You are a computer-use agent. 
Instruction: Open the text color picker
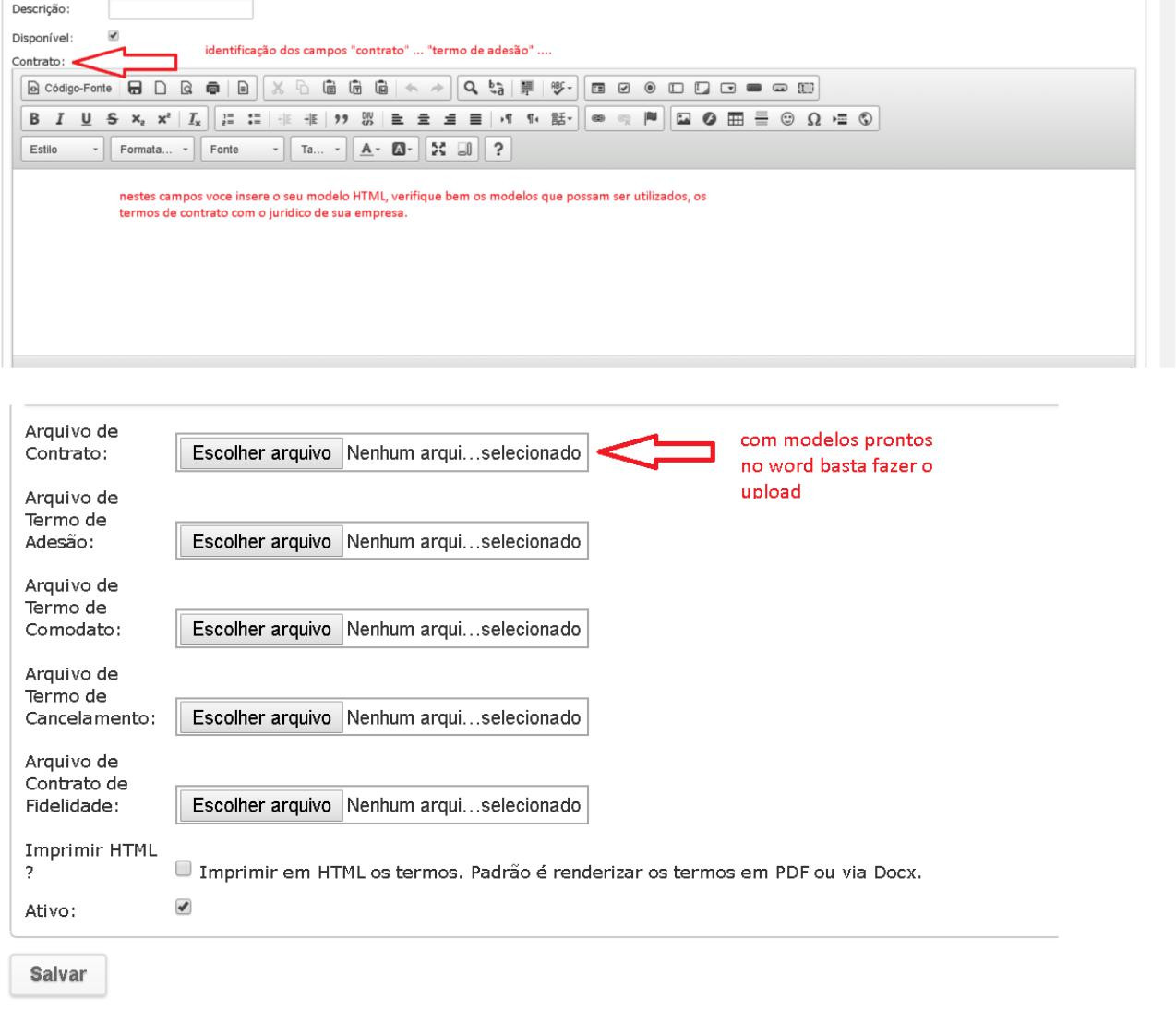coord(369,150)
